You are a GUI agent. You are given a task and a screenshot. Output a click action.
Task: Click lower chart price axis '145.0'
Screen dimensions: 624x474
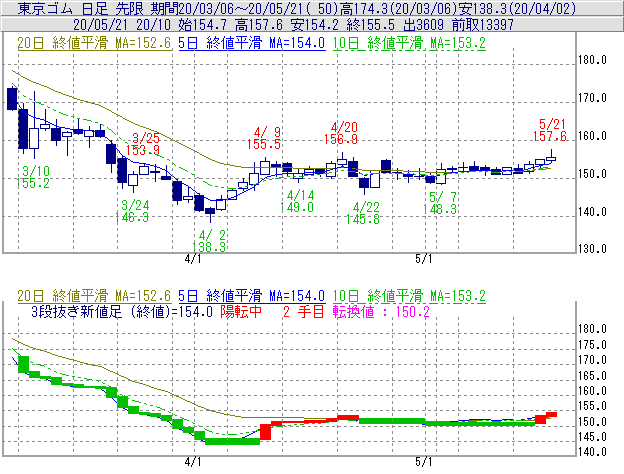click(592, 437)
